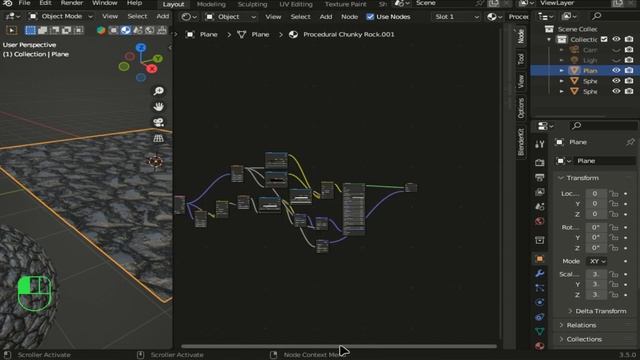The image size is (640, 360).
Task: Open the Physics properties tab icon
Action: click(x=540, y=302)
